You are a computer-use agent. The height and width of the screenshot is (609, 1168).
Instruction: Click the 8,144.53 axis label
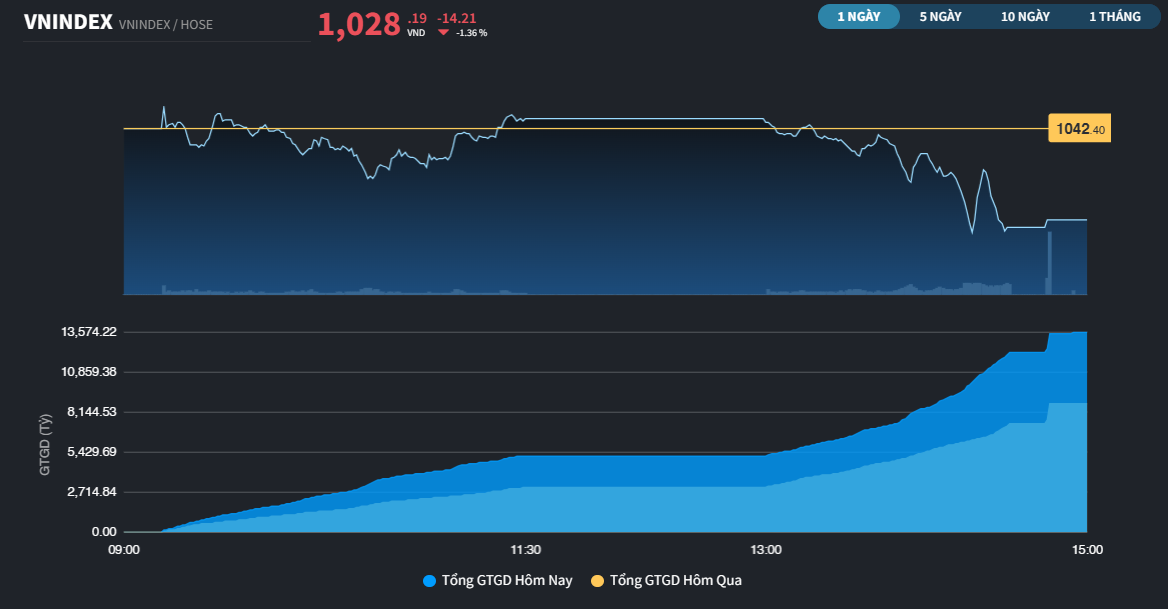tap(92, 412)
